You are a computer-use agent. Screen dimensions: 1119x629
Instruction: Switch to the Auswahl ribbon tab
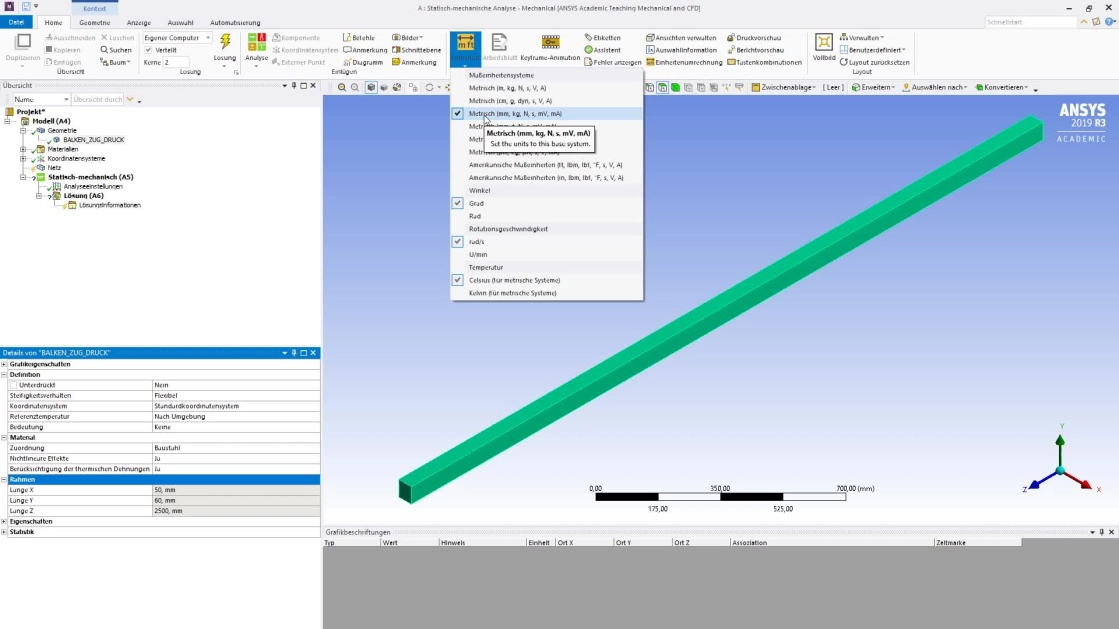tap(180, 22)
